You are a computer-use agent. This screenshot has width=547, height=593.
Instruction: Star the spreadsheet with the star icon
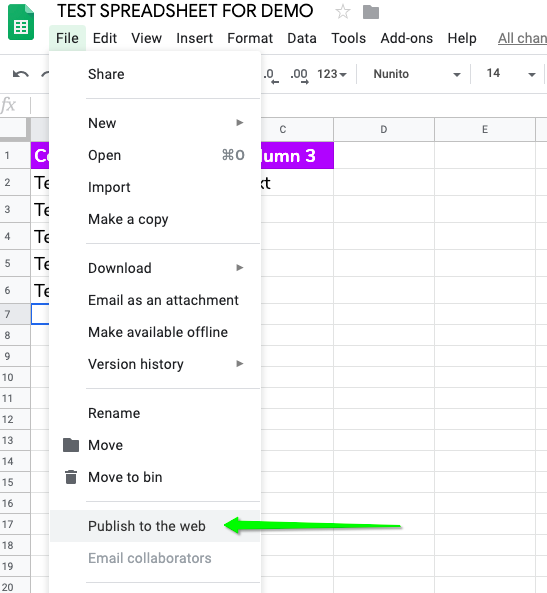pyautogui.click(x=343, y=12)
